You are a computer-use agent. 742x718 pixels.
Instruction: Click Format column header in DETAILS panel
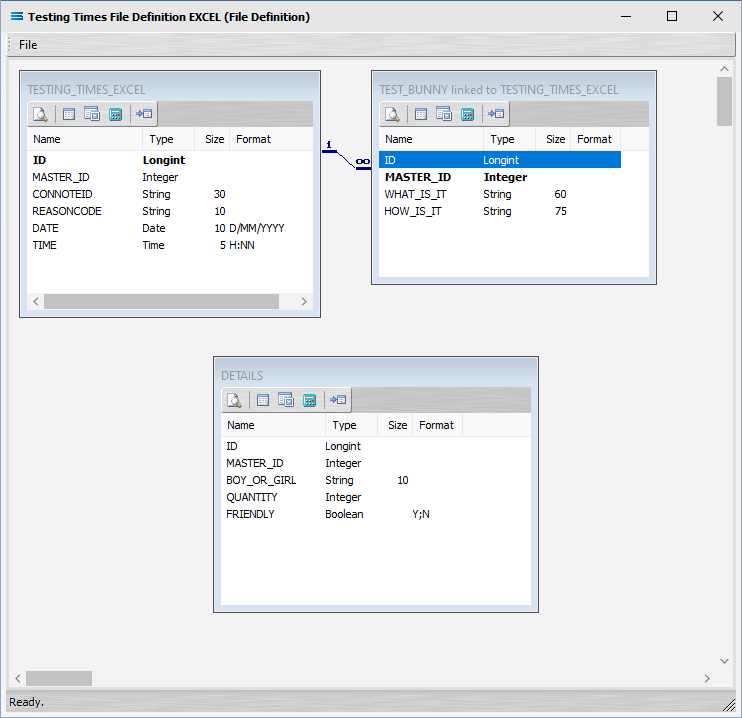pyautogui.click(x=437, y=425)
